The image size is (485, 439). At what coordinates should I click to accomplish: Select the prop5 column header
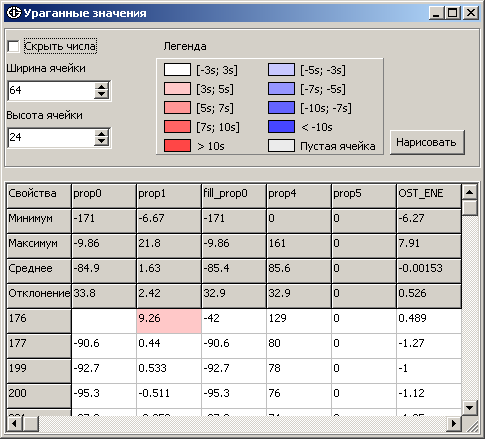(x=364, y=196)
